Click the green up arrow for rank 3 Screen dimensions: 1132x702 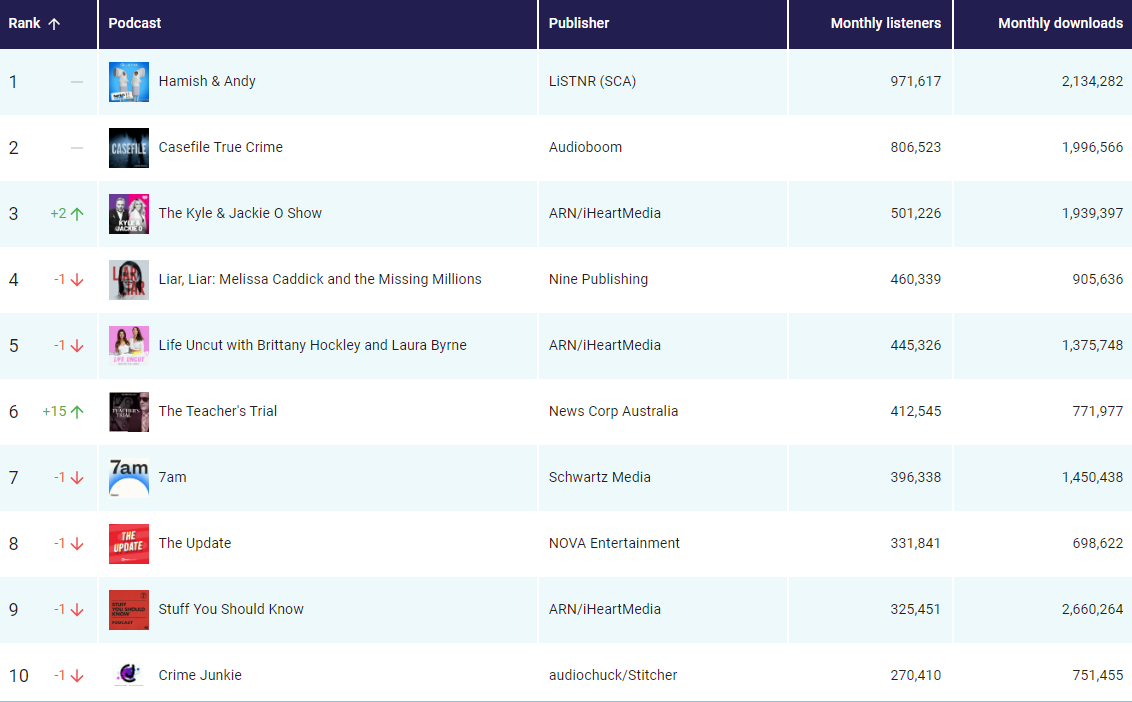pos(77,213)
